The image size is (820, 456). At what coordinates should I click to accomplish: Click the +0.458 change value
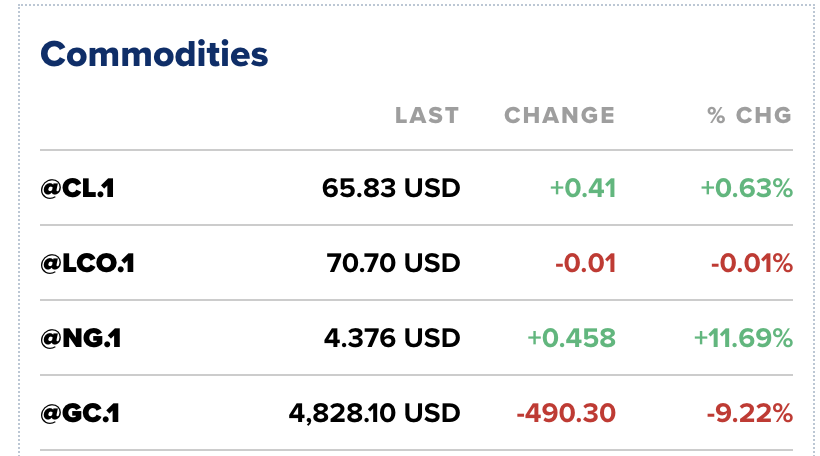(x=573, y=338)
